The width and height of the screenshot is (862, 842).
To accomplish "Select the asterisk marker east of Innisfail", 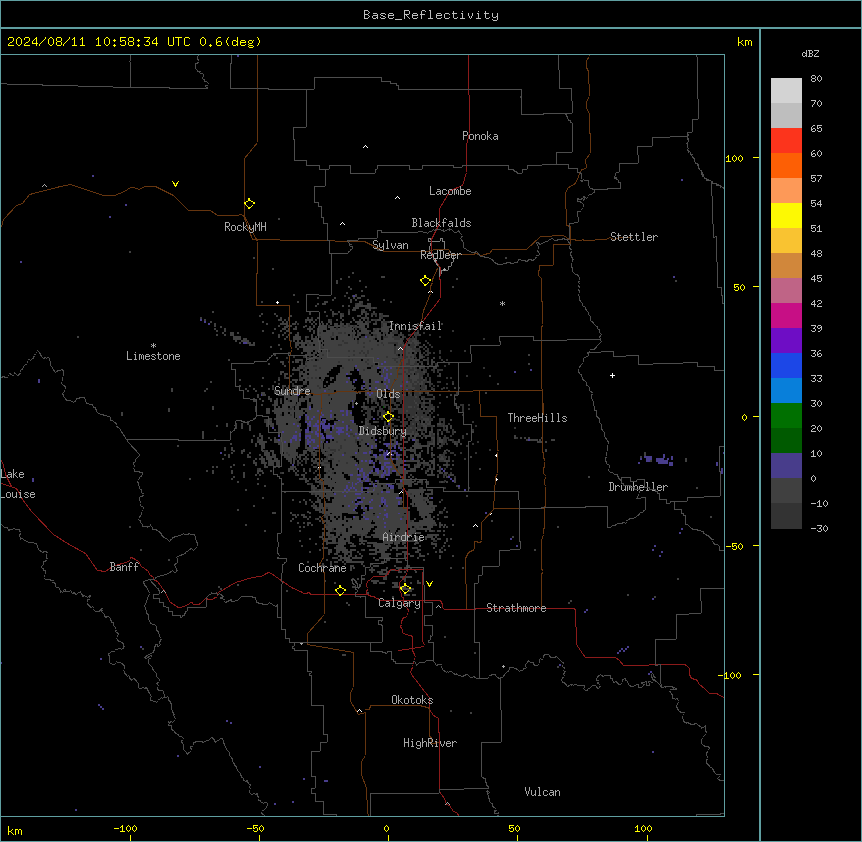I will click(502, 304).
